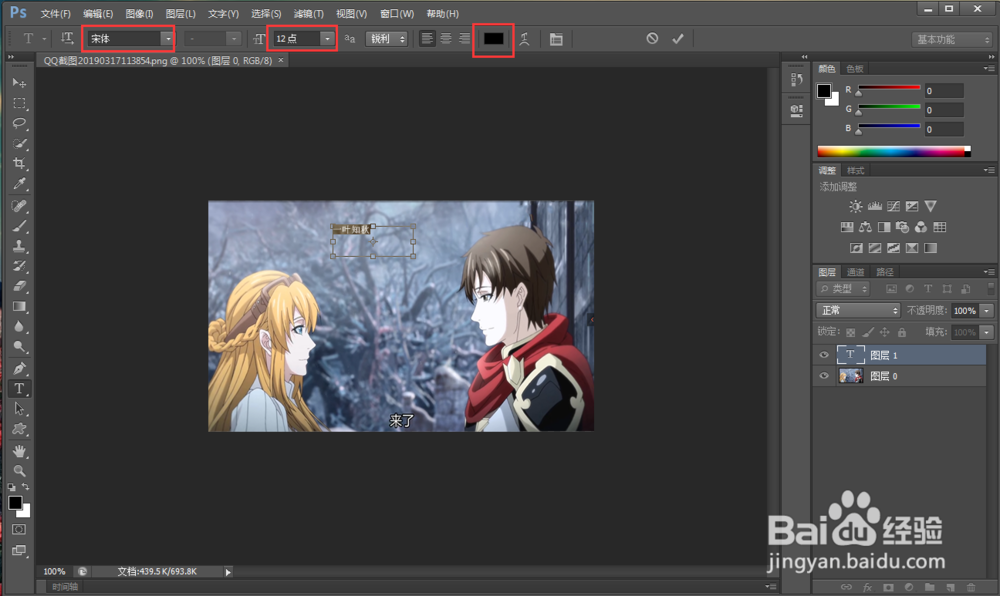Open the 滤镜(T) menu
1000x596 pixels.
[x=309, y=13]
